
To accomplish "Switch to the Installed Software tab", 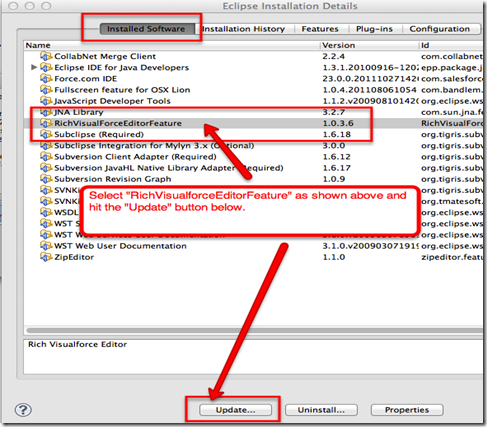I will point(147,29).
